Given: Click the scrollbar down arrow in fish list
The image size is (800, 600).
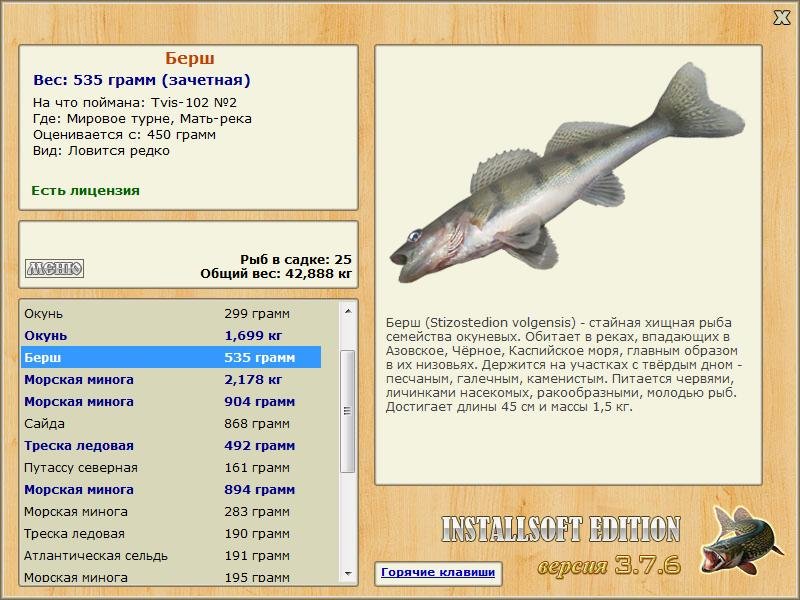Looking at the screenshot, I should point(348,573).
